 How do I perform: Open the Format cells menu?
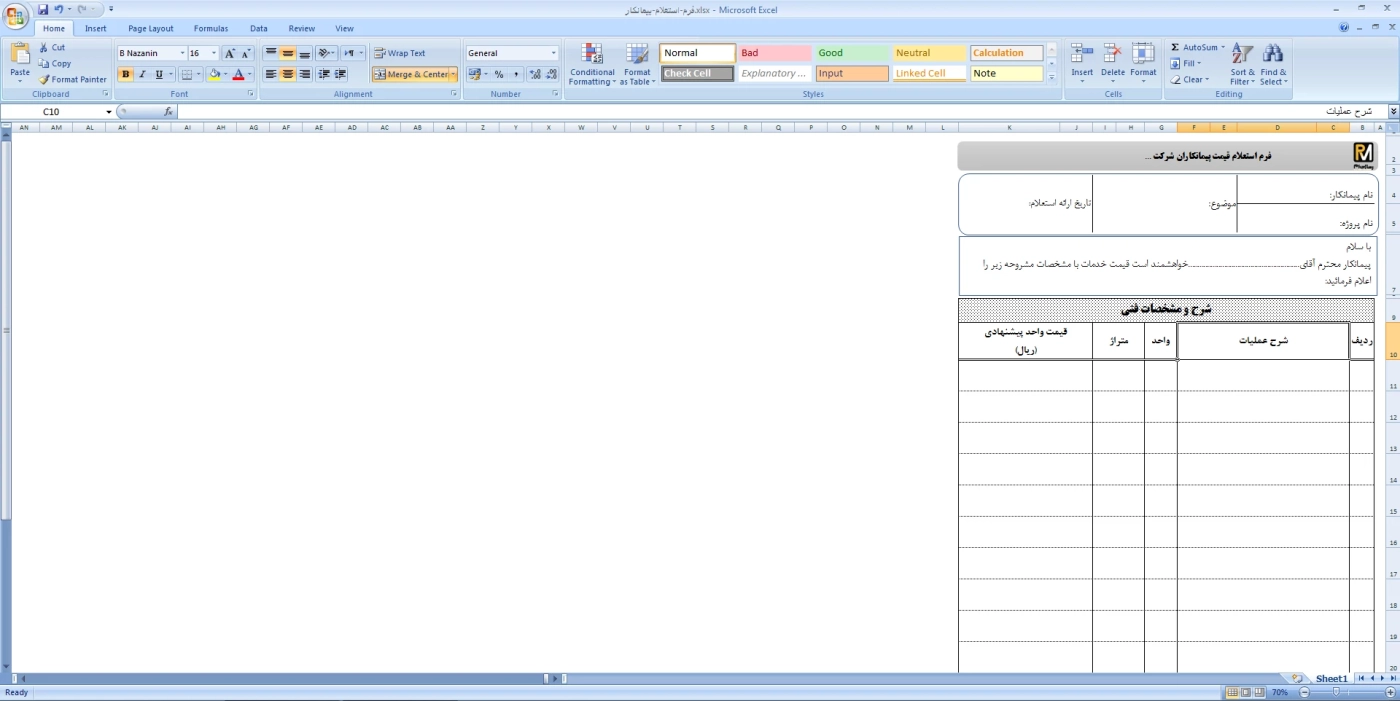1143,64
